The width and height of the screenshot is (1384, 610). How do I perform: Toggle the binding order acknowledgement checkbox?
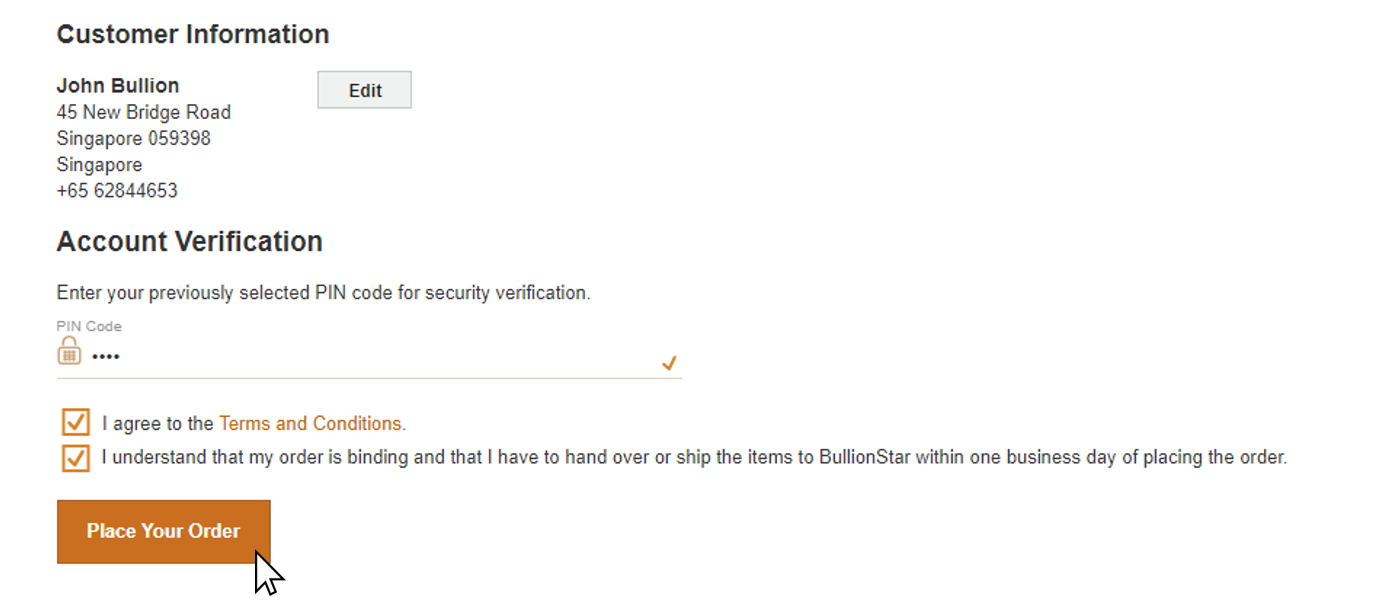coord(76,457)
